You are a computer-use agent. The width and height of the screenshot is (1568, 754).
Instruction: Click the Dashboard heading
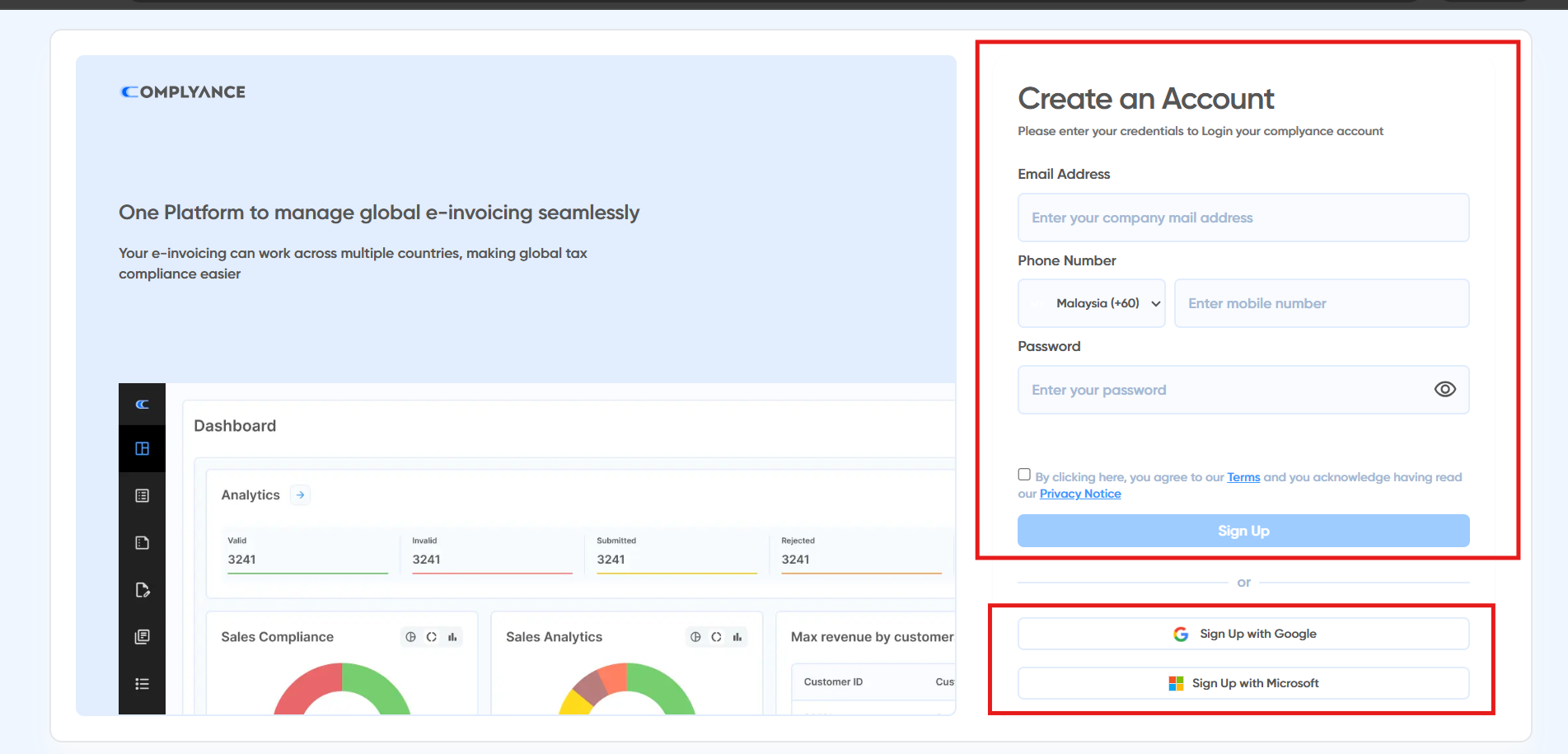(x=235, y=426)
